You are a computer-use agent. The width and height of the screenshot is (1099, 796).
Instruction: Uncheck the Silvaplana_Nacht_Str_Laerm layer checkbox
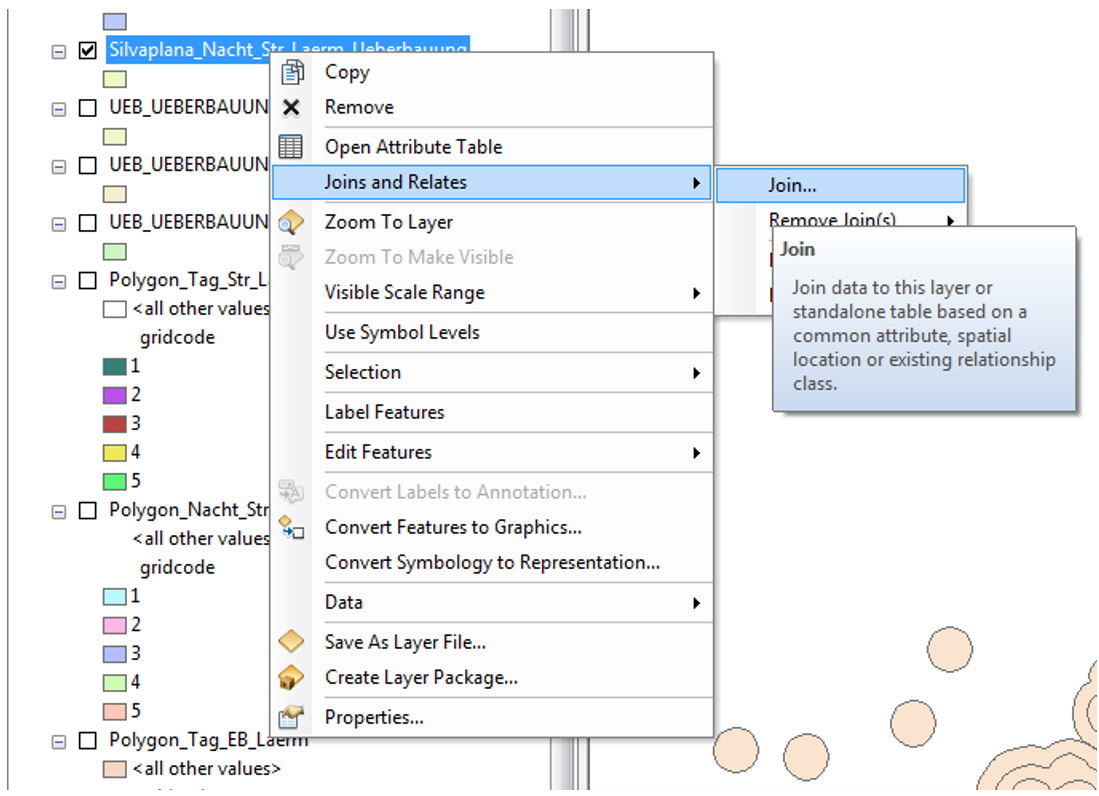tap(87, 50)
